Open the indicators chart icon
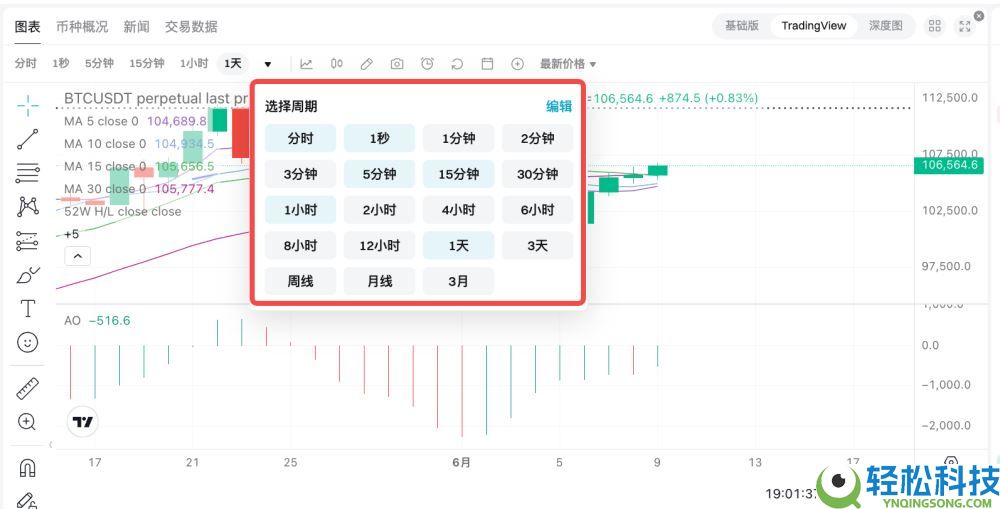This screenshot has height=509, width=1000. [x=306, y=64]
